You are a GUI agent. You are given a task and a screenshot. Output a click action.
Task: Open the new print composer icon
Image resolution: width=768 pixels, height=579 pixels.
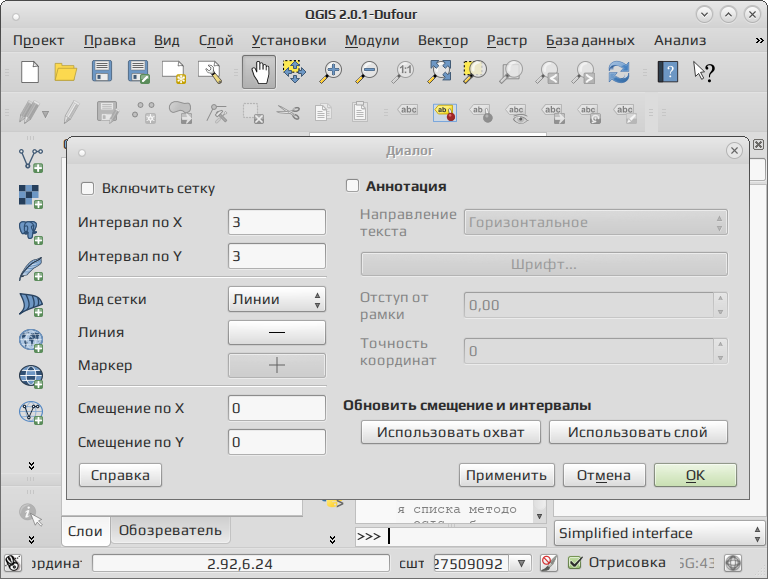(x=174, y=72)
